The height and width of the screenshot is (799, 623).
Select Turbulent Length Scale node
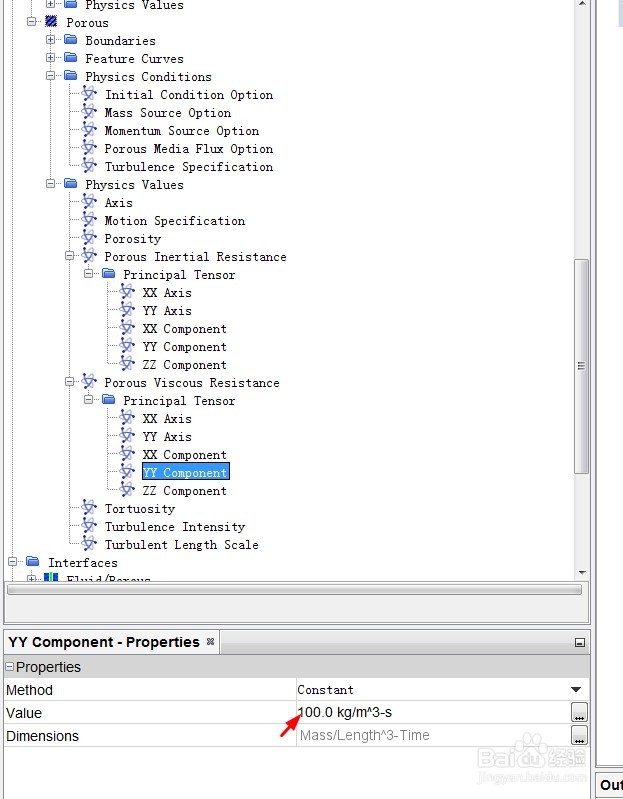click(x=181, y=545)
